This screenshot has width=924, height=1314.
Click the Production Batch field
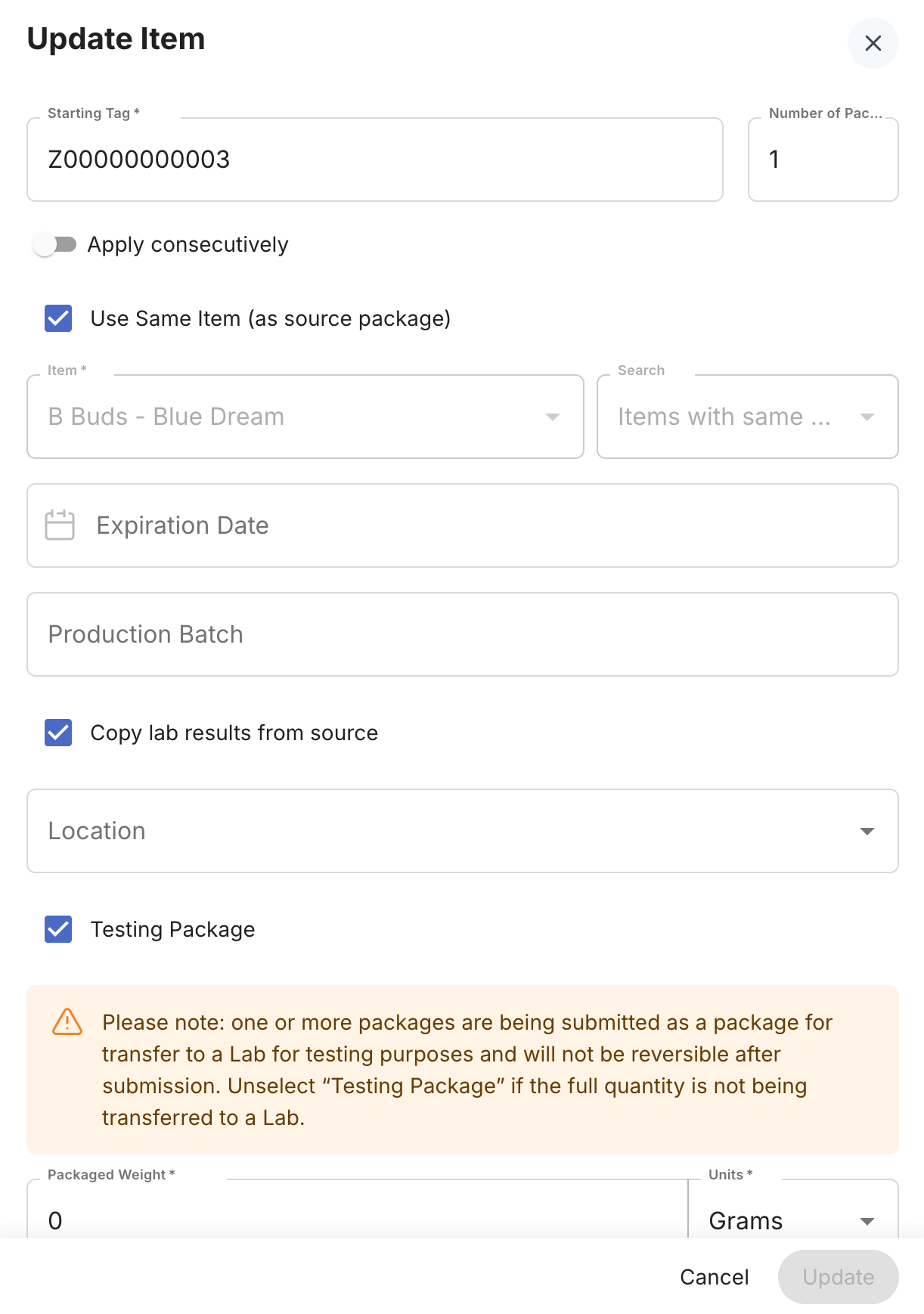(x=463, y=634)
